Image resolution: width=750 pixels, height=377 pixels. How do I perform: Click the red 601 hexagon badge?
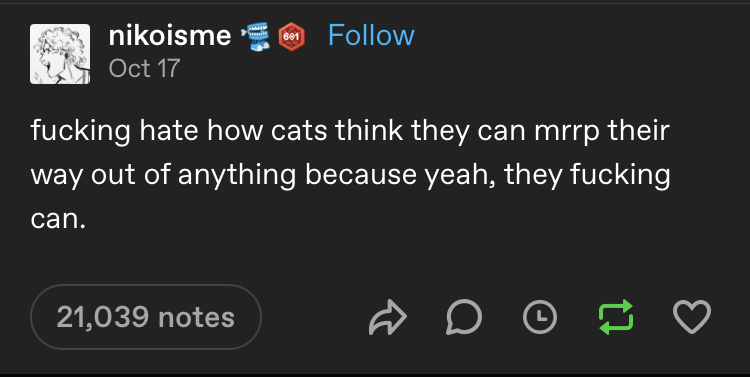tap(292, 37)
